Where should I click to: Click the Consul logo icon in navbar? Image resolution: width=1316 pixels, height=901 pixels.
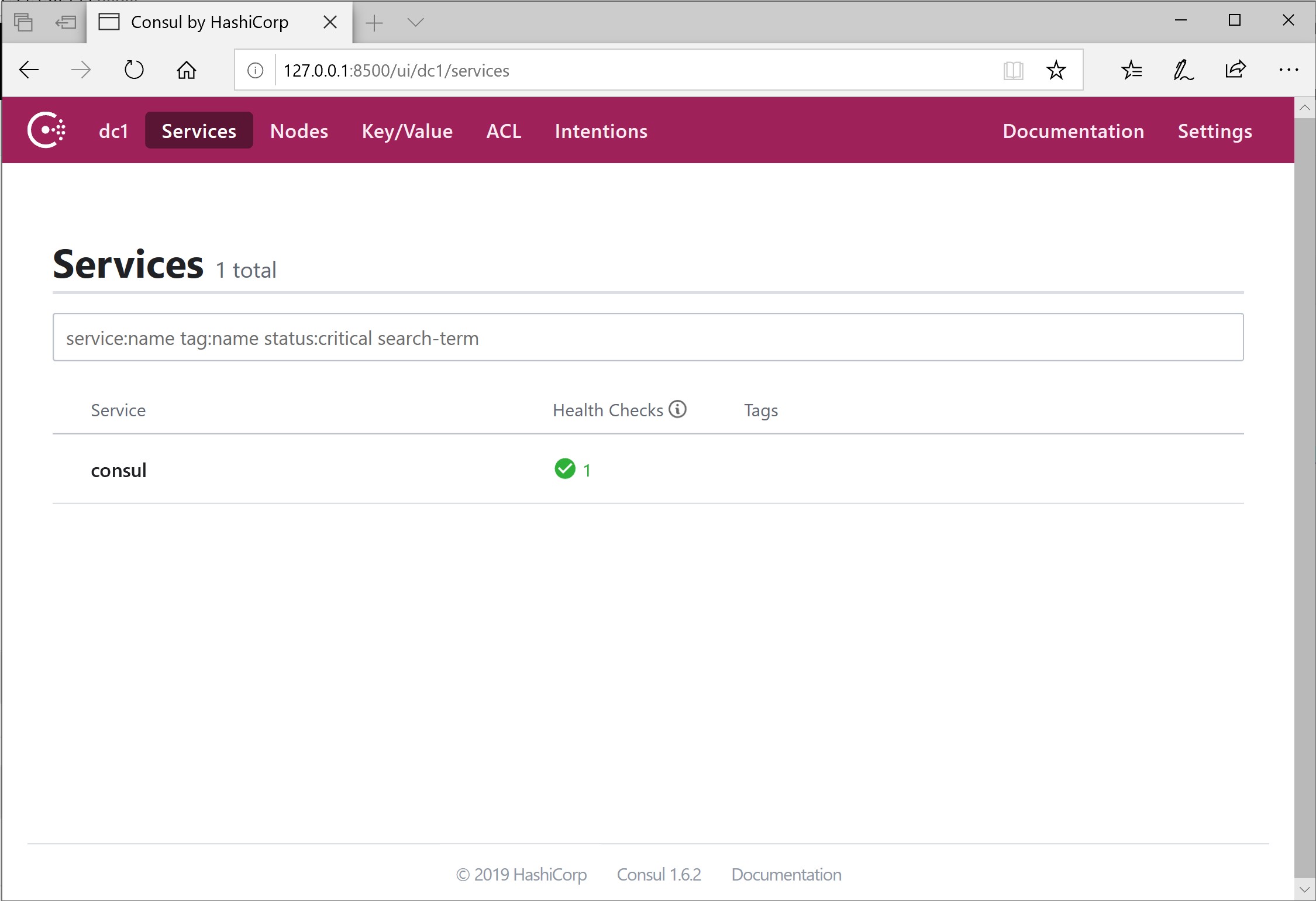pyautogui.click(x=47, y=131)
